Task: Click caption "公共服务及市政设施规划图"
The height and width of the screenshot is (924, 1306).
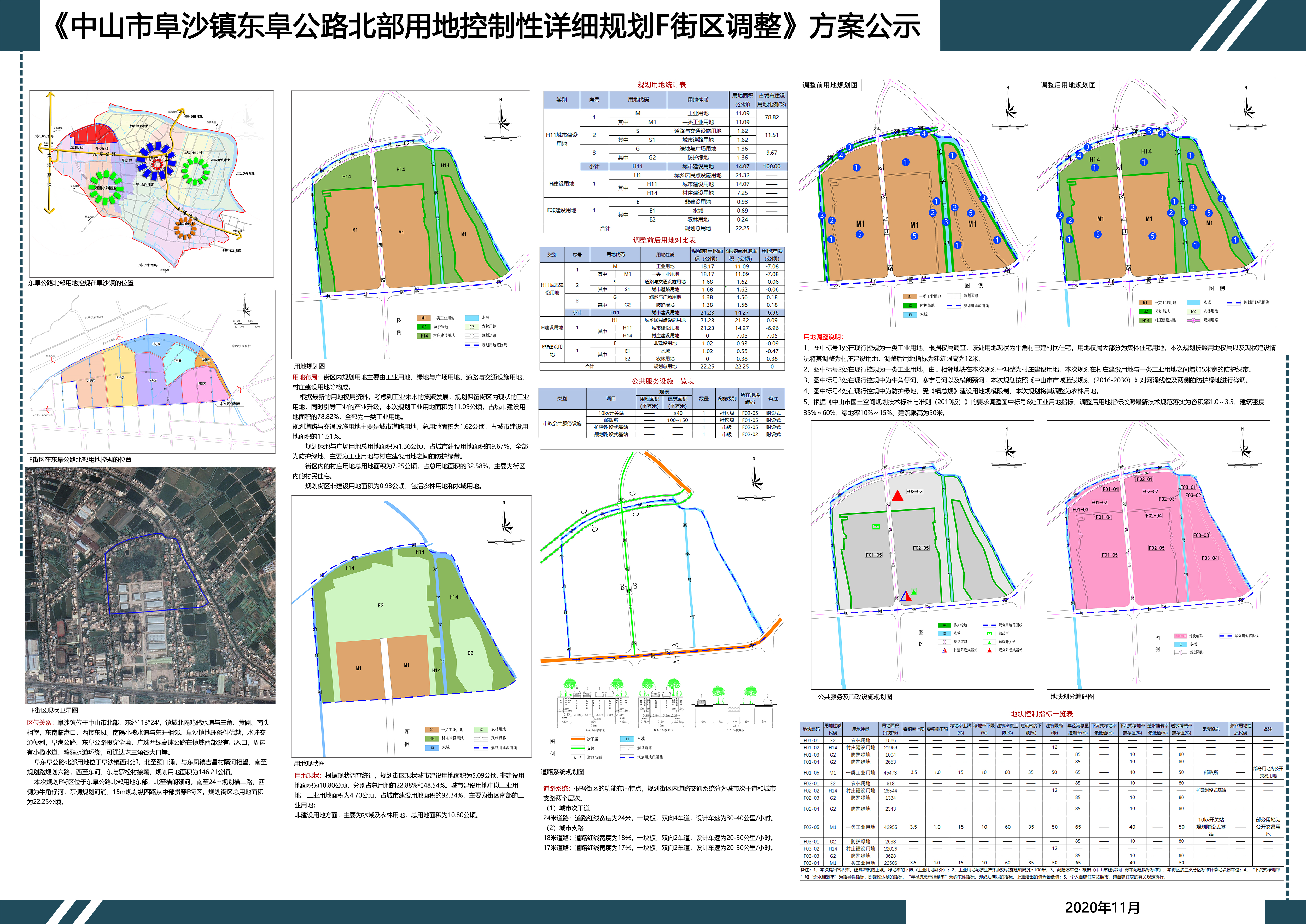Action: click(855, 696)
